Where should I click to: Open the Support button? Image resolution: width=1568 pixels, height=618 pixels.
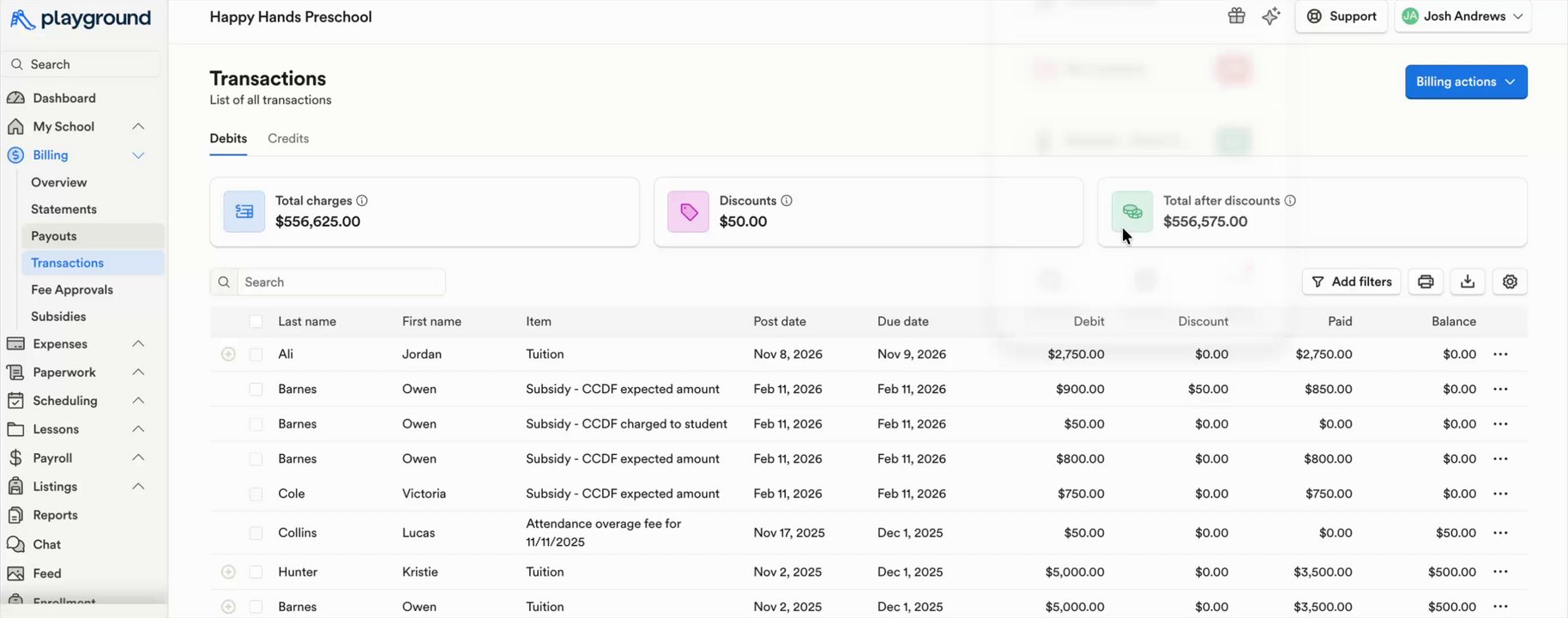pos(1342,16)
